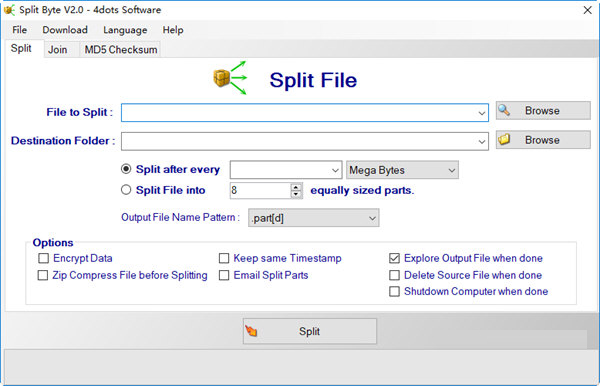
Task: Click the magnifier icon on file Browse button
Action: click(504, 110)
